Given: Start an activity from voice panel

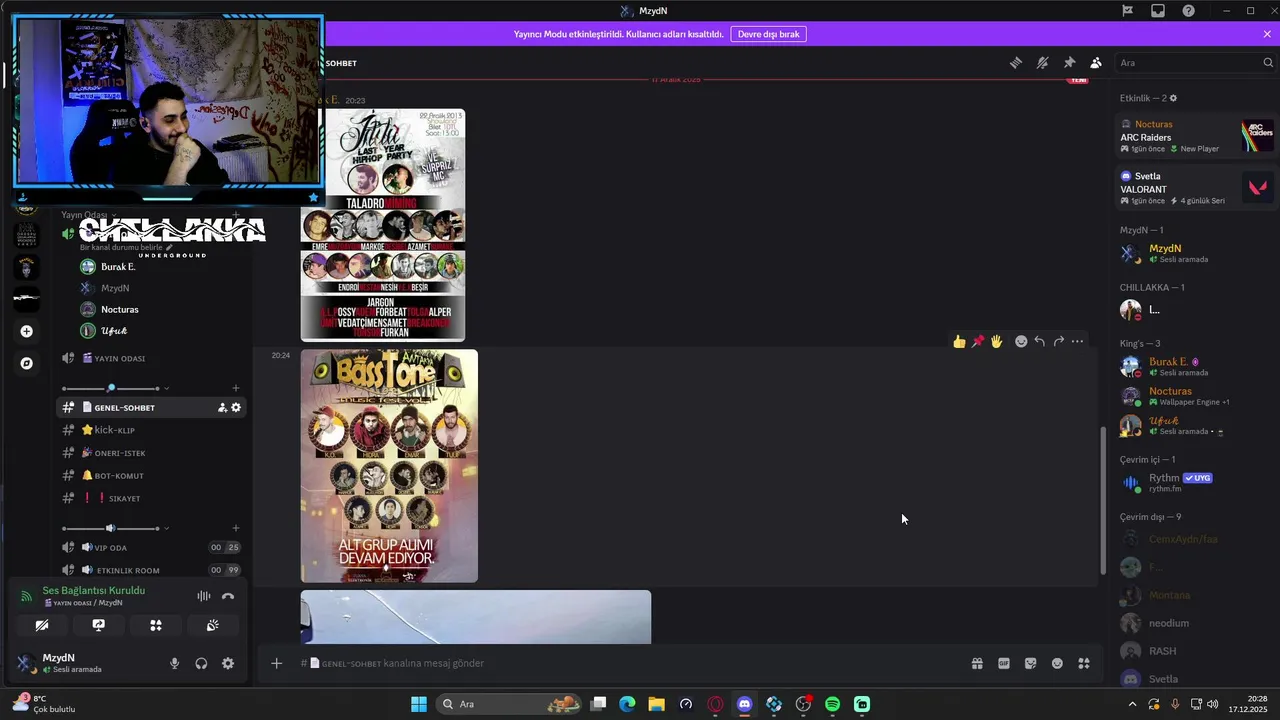Looking at the screenshot, I should (156, 625).
